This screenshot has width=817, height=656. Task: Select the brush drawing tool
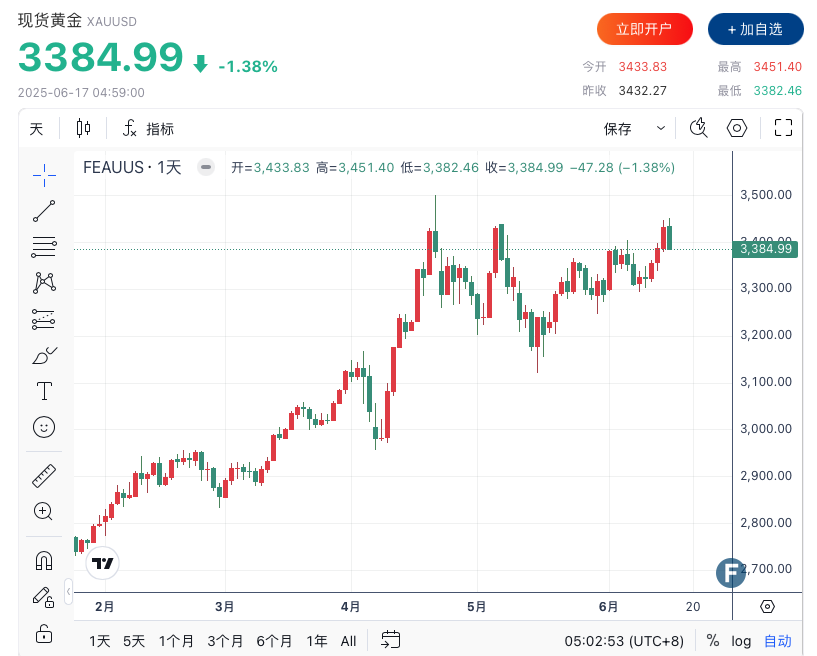[x=44, y=355]
